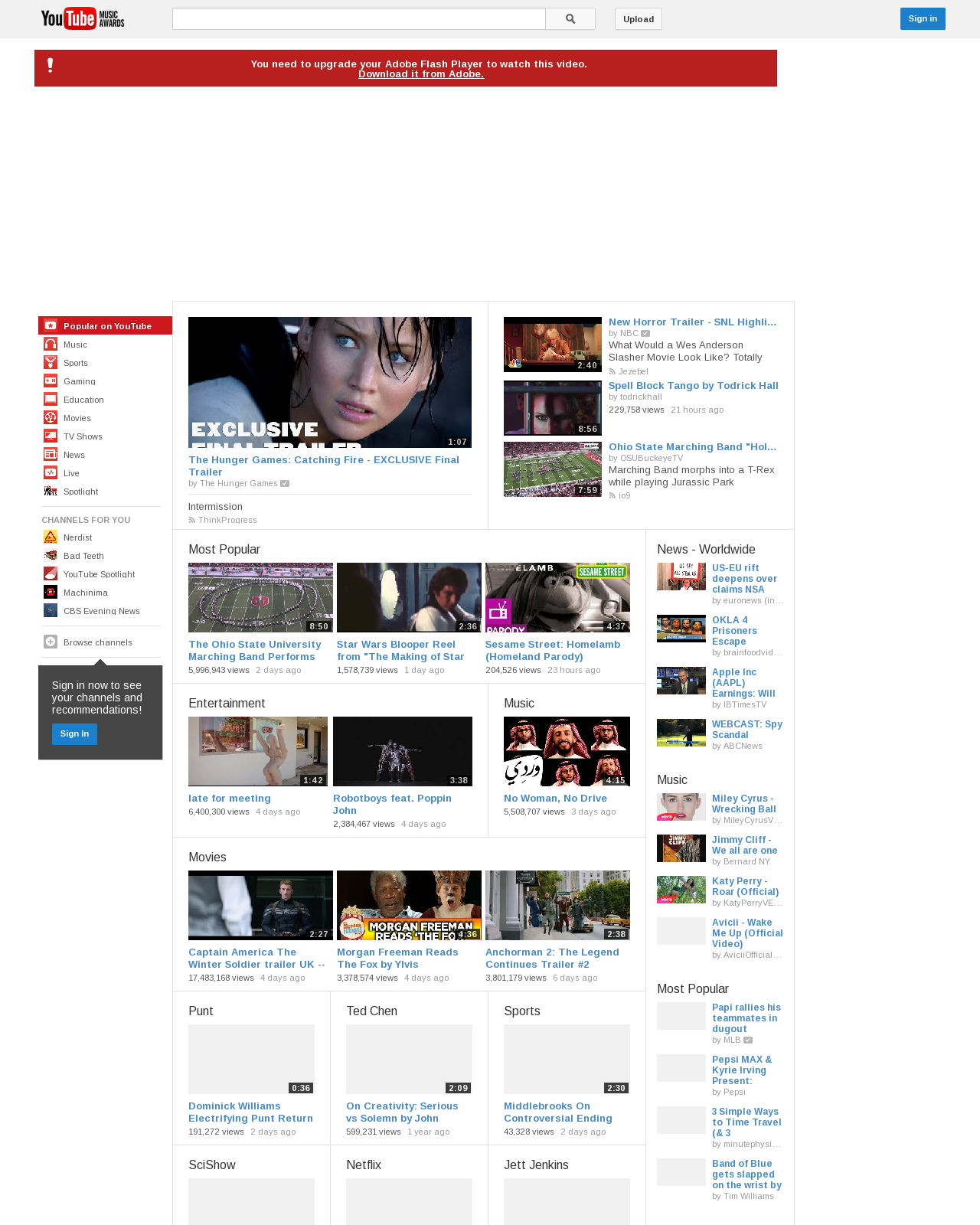
Task: Click the search magnifier button
Action: coord(570,19)
